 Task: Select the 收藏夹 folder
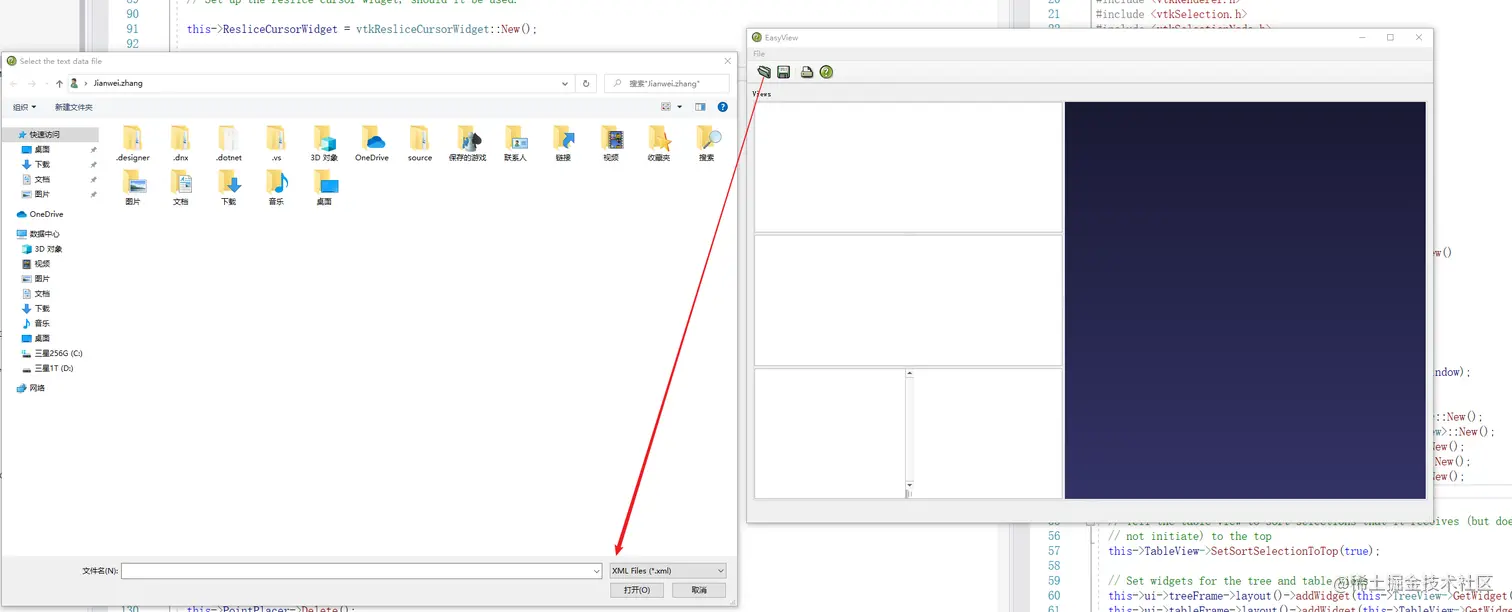(659, 144)
